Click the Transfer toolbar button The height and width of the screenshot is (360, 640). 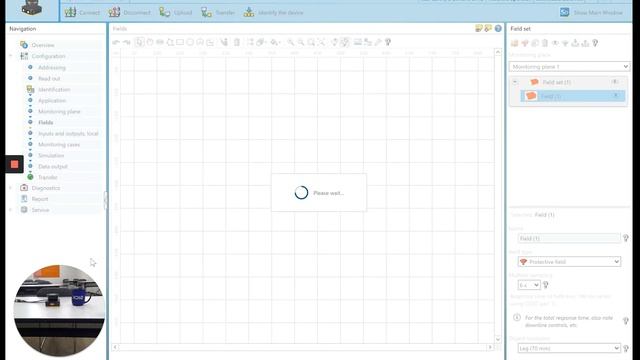pos(218,13)
